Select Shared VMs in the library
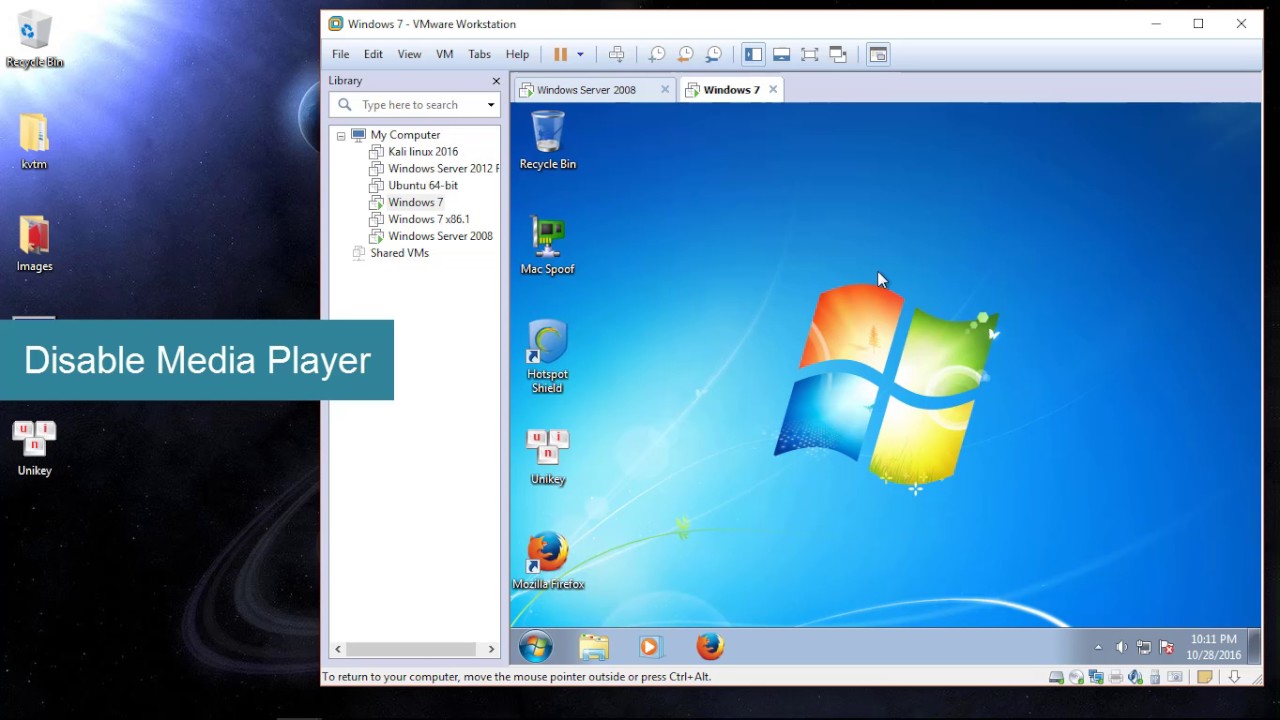The height and width of the screenshot is (720, 1280). click(x=390, y=253)
